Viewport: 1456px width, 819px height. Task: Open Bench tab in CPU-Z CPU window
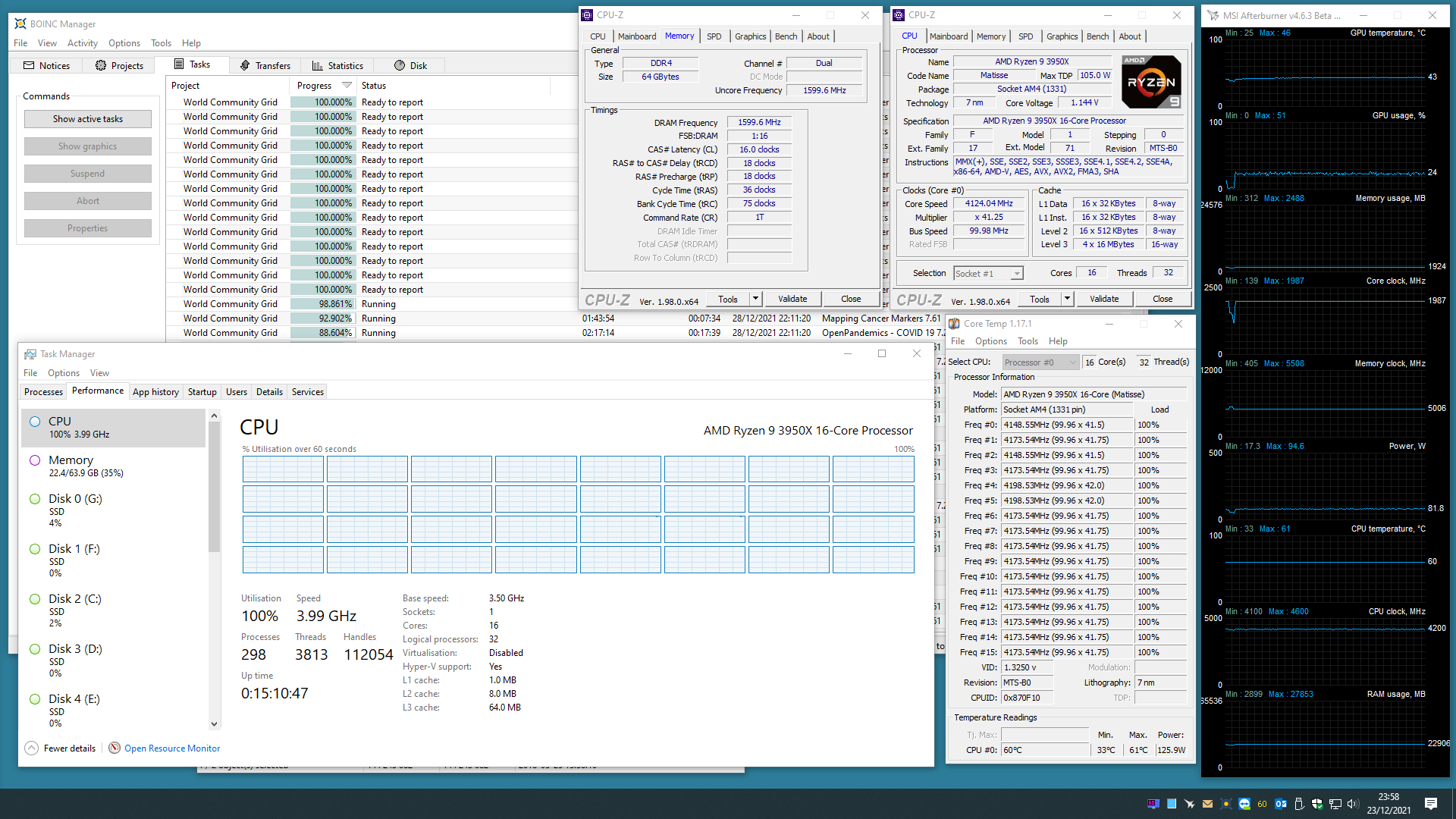click(1097, 36)
